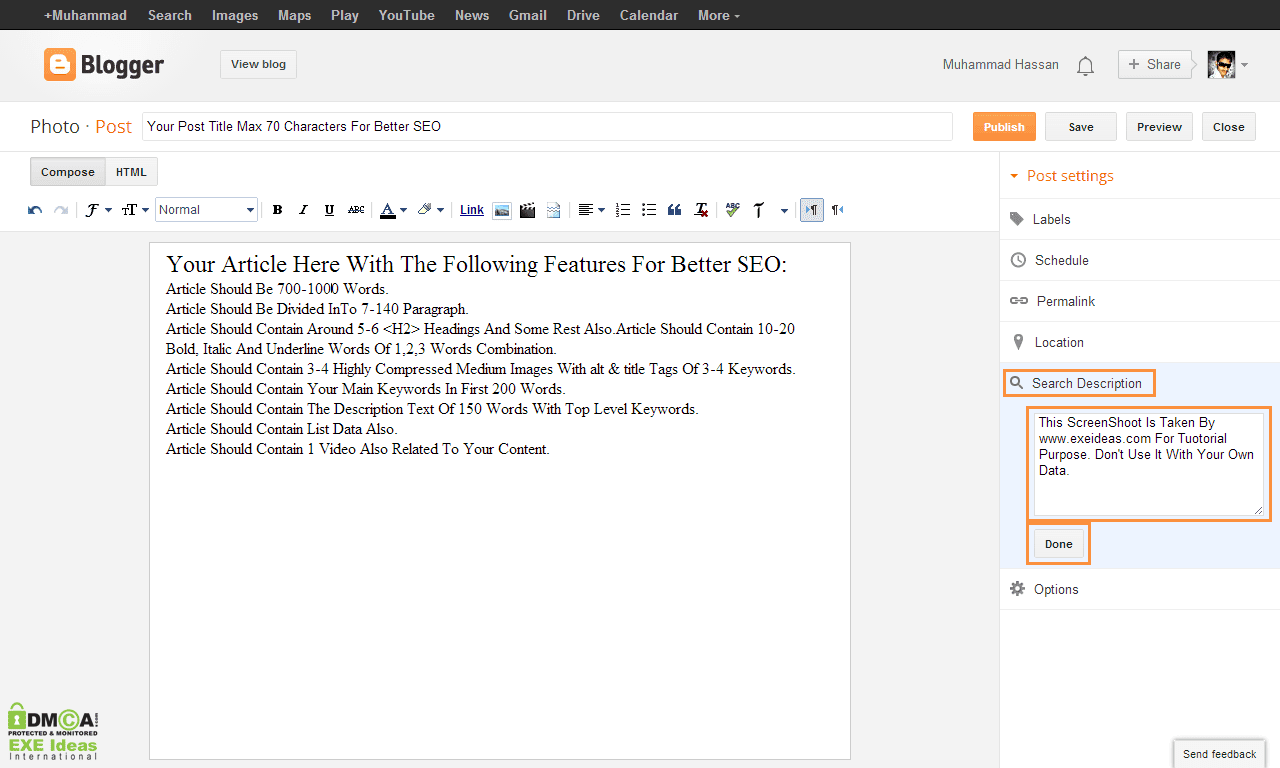Click the Send feedback button
The image size is (1280, 768).
pyautogui.click(x=1219, y=754)
